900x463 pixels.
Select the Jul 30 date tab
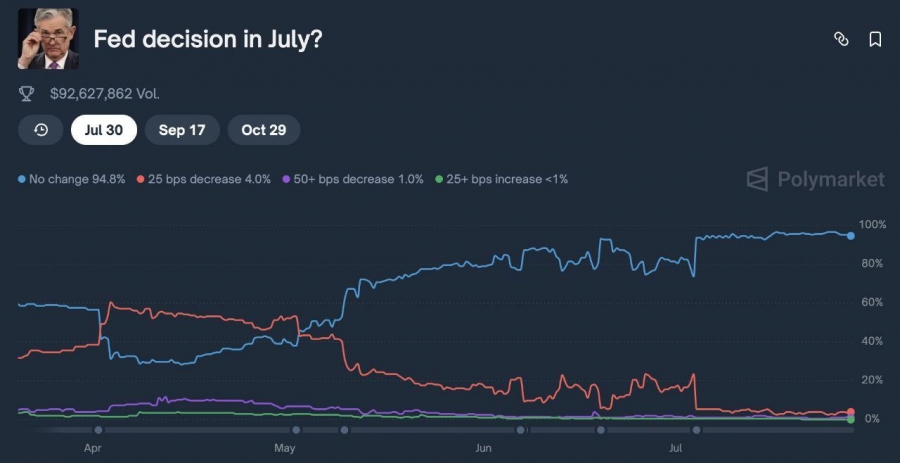pos(104,130)
